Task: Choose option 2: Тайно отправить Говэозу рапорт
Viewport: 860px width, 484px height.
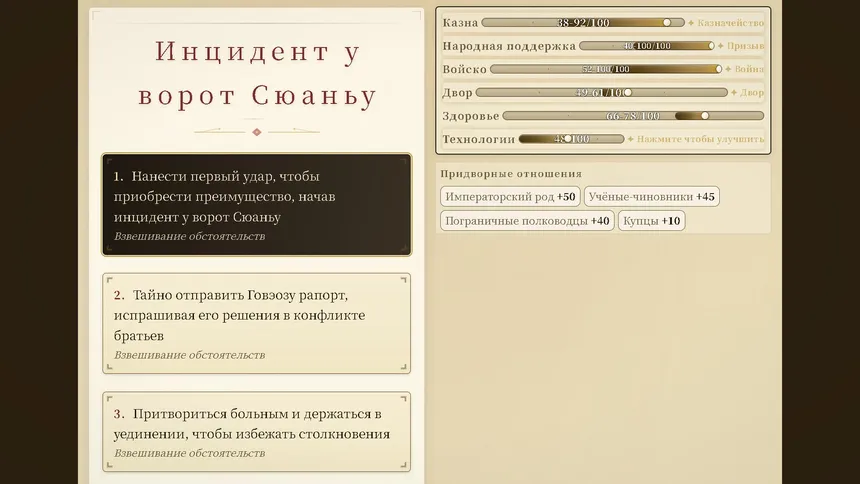Action: click(x=257, y=324)
